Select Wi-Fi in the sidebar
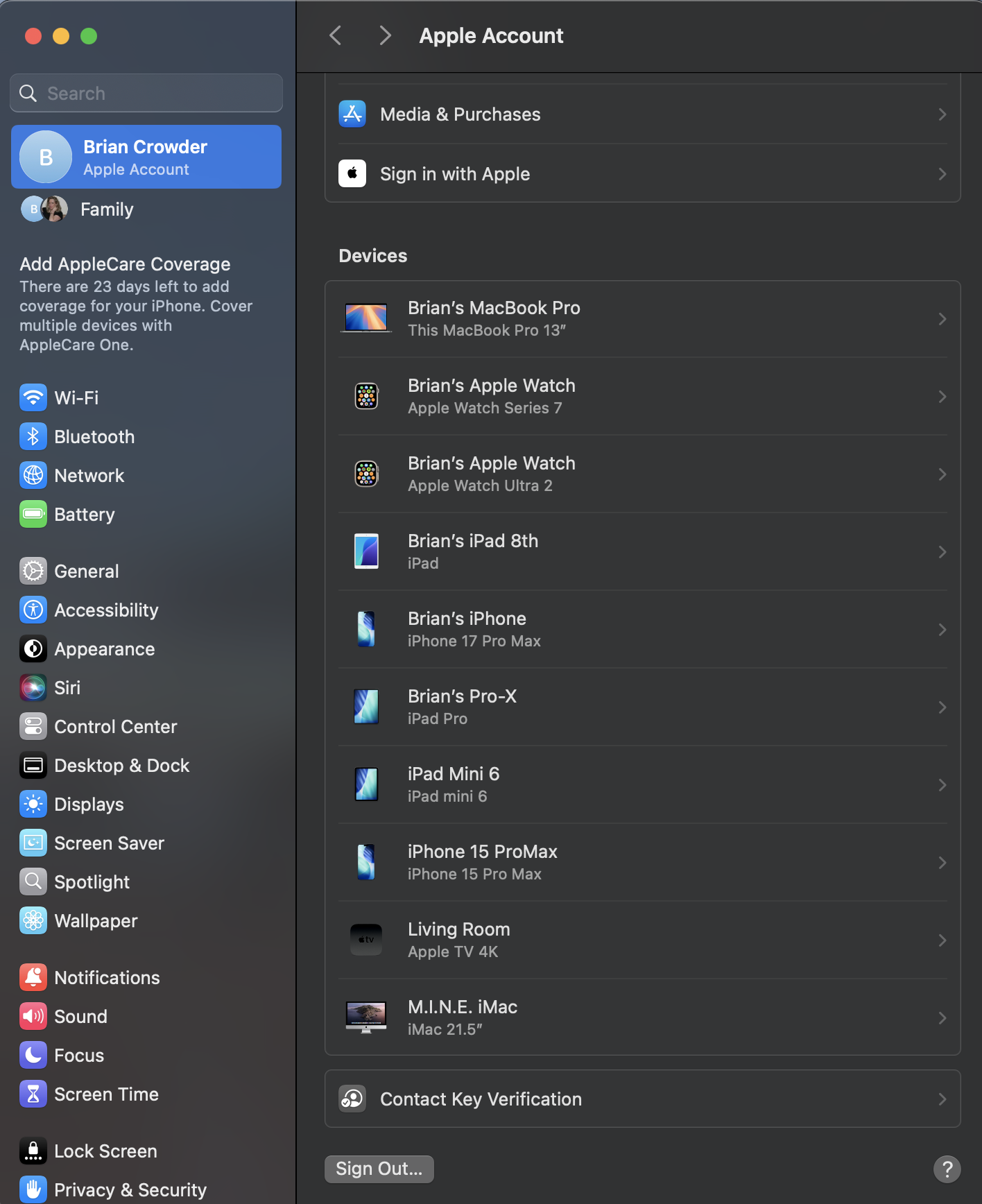Image resolution: width=982 pixels, height=1204 pixels. pos(146,398)
